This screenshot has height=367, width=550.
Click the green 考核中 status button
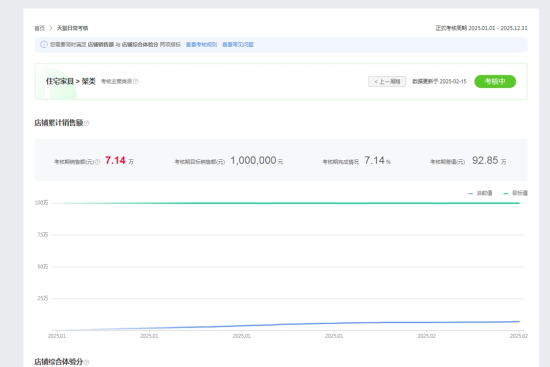tap(495, 81)
